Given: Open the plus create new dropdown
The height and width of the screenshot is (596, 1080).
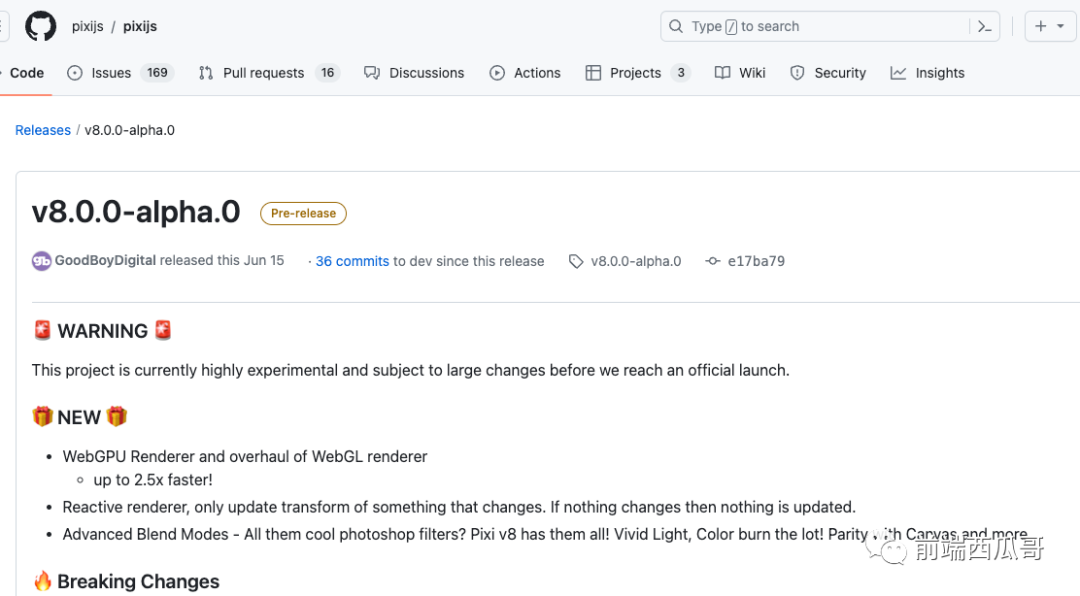Looking at the screenshot, I should [x=1050, y=26].
